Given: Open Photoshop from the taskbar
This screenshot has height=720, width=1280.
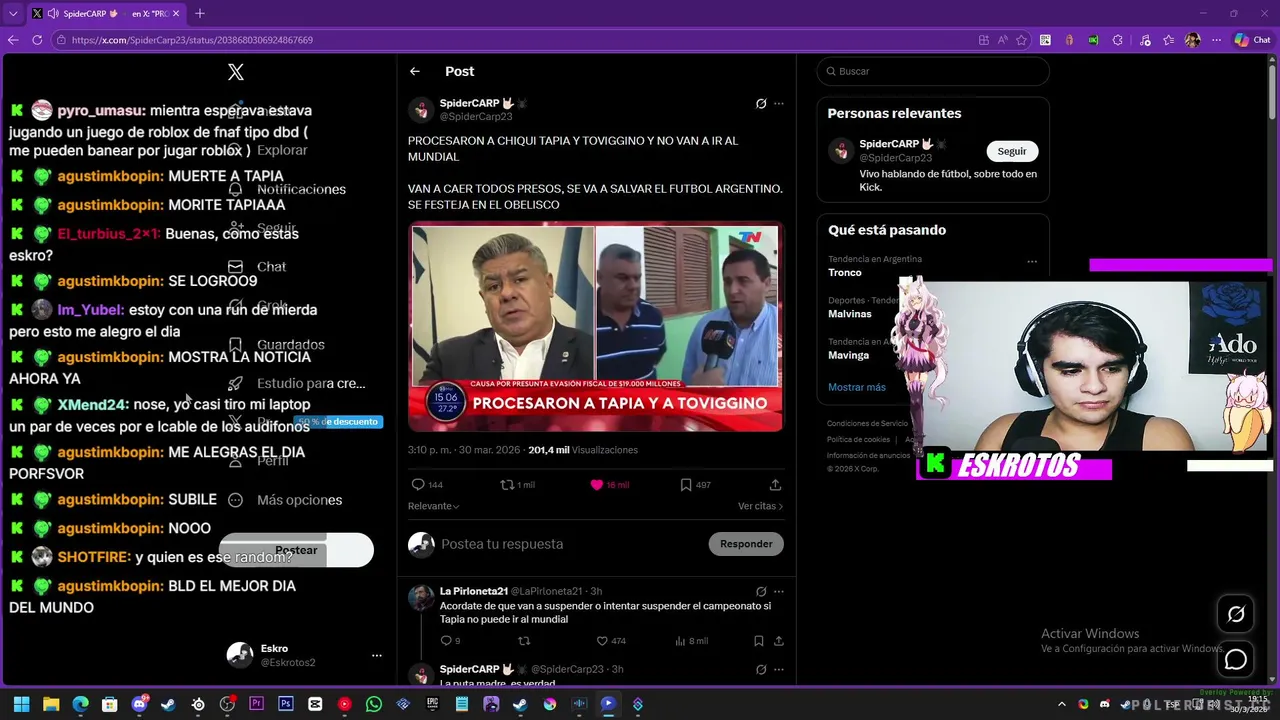Looking at the screenshot, I should (x=286, y=704).
